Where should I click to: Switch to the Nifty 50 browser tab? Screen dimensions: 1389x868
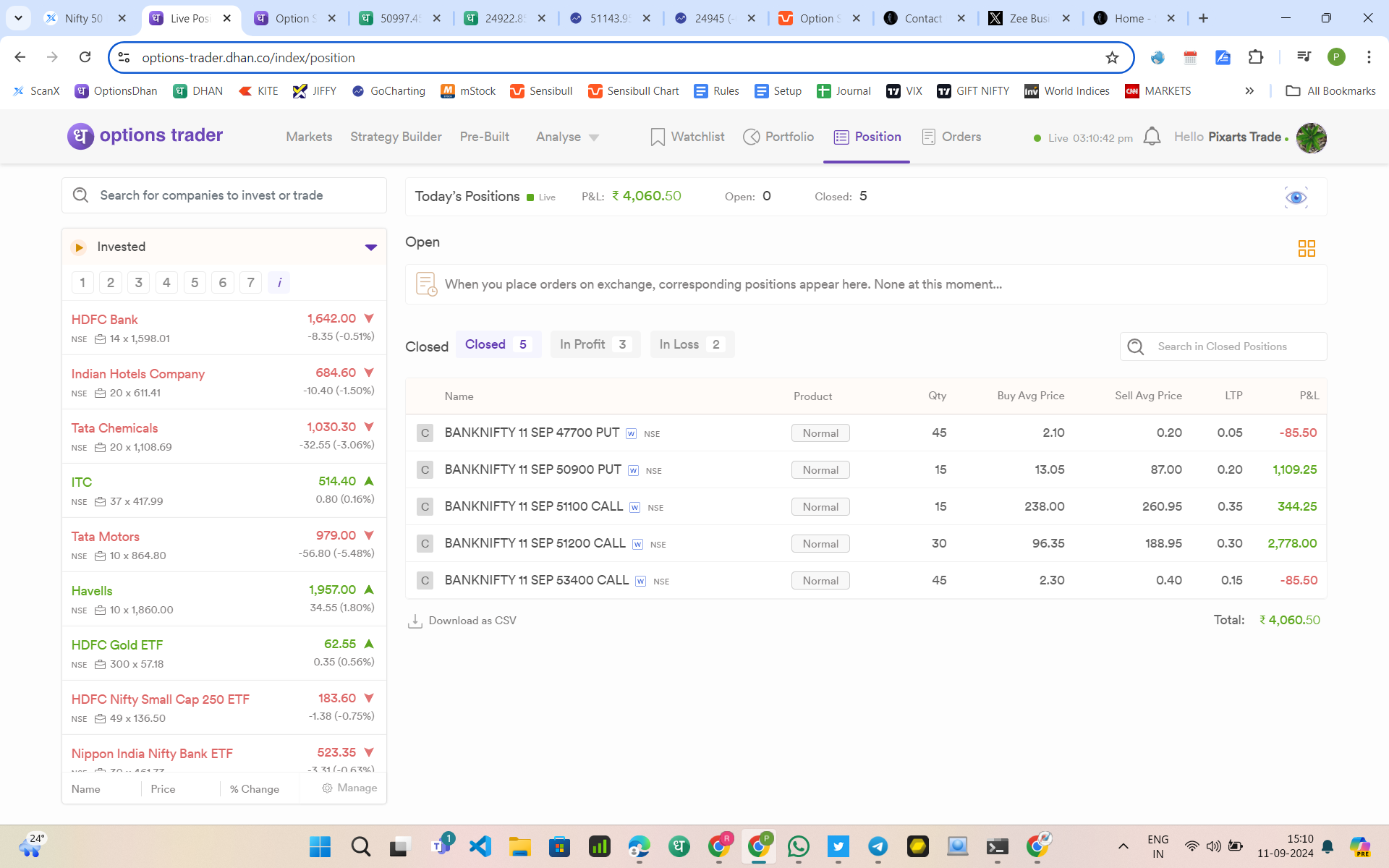[x=83, y=18]
